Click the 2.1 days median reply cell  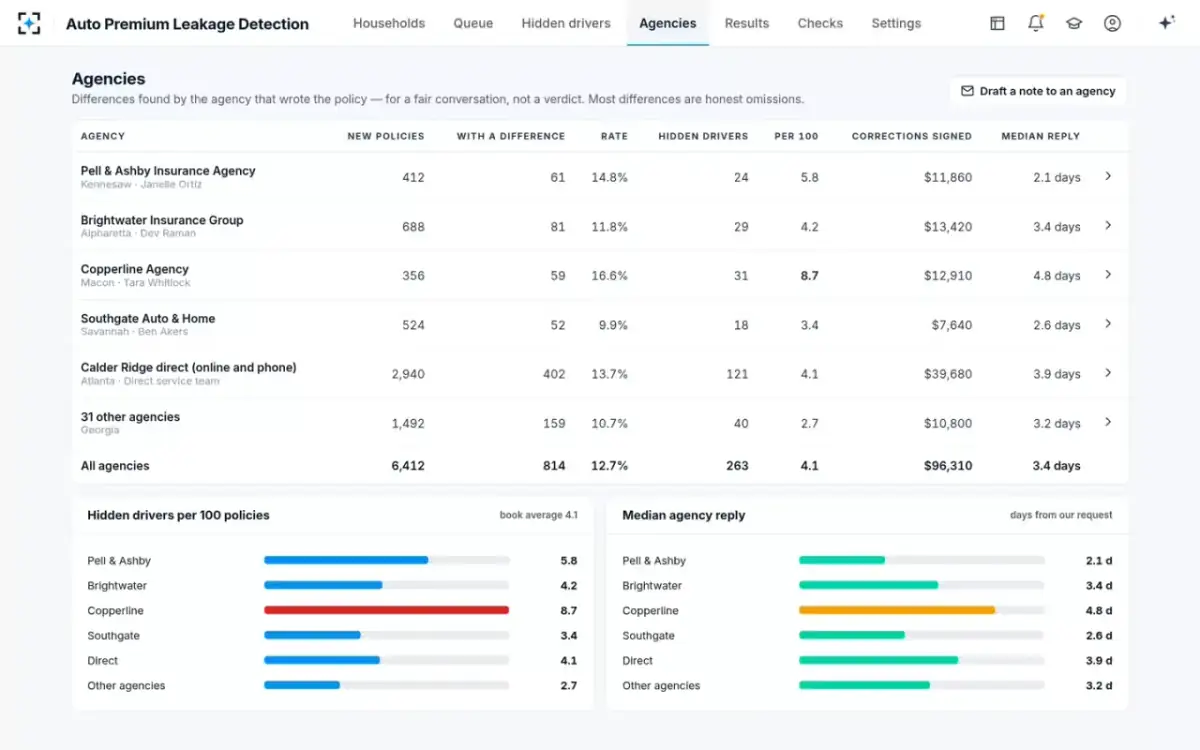[1057, 178]
